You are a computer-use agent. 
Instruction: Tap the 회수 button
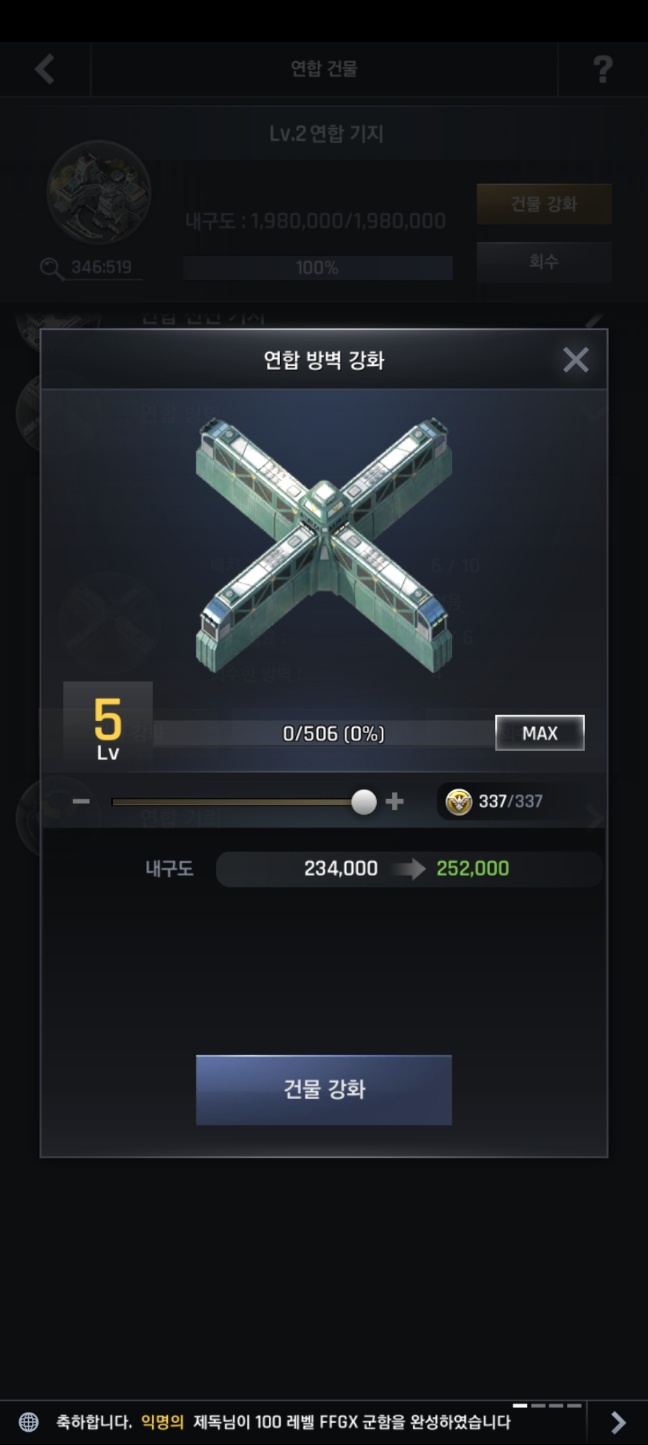point(544,262)
